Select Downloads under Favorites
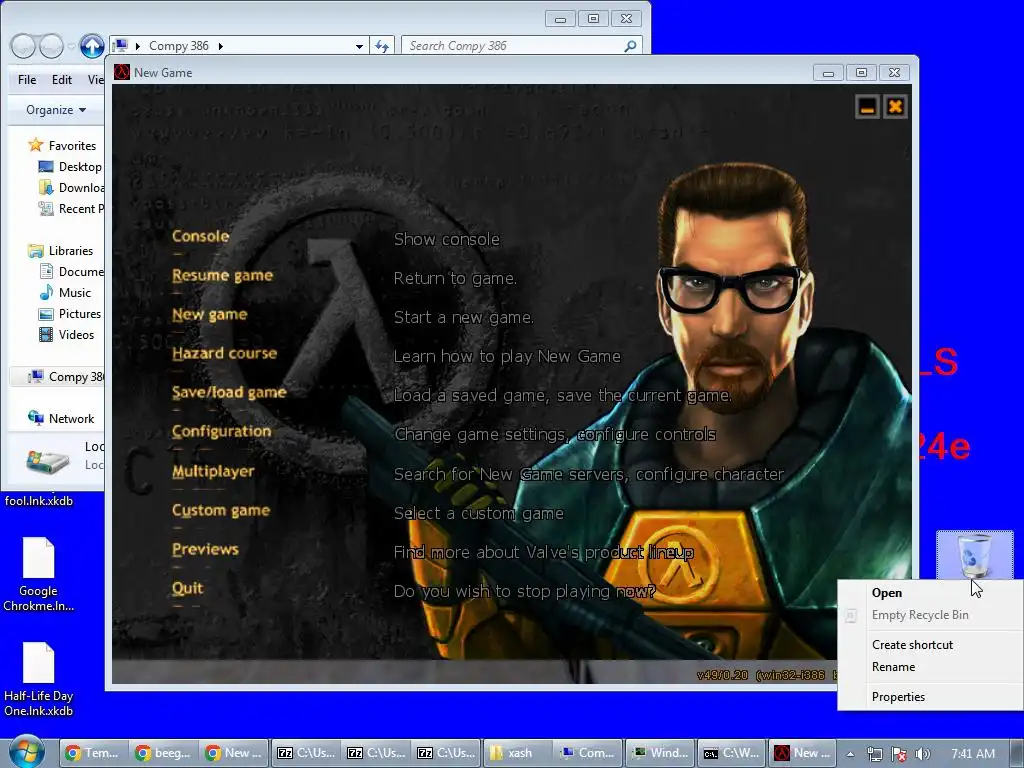1024x768 pixels. coord(71,187)
